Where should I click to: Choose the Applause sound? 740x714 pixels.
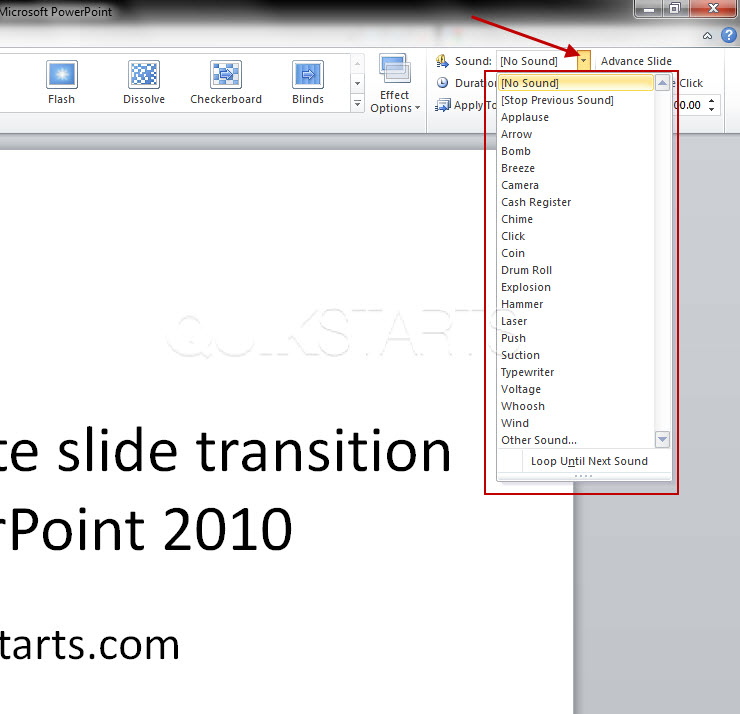[x=576, y=117]
